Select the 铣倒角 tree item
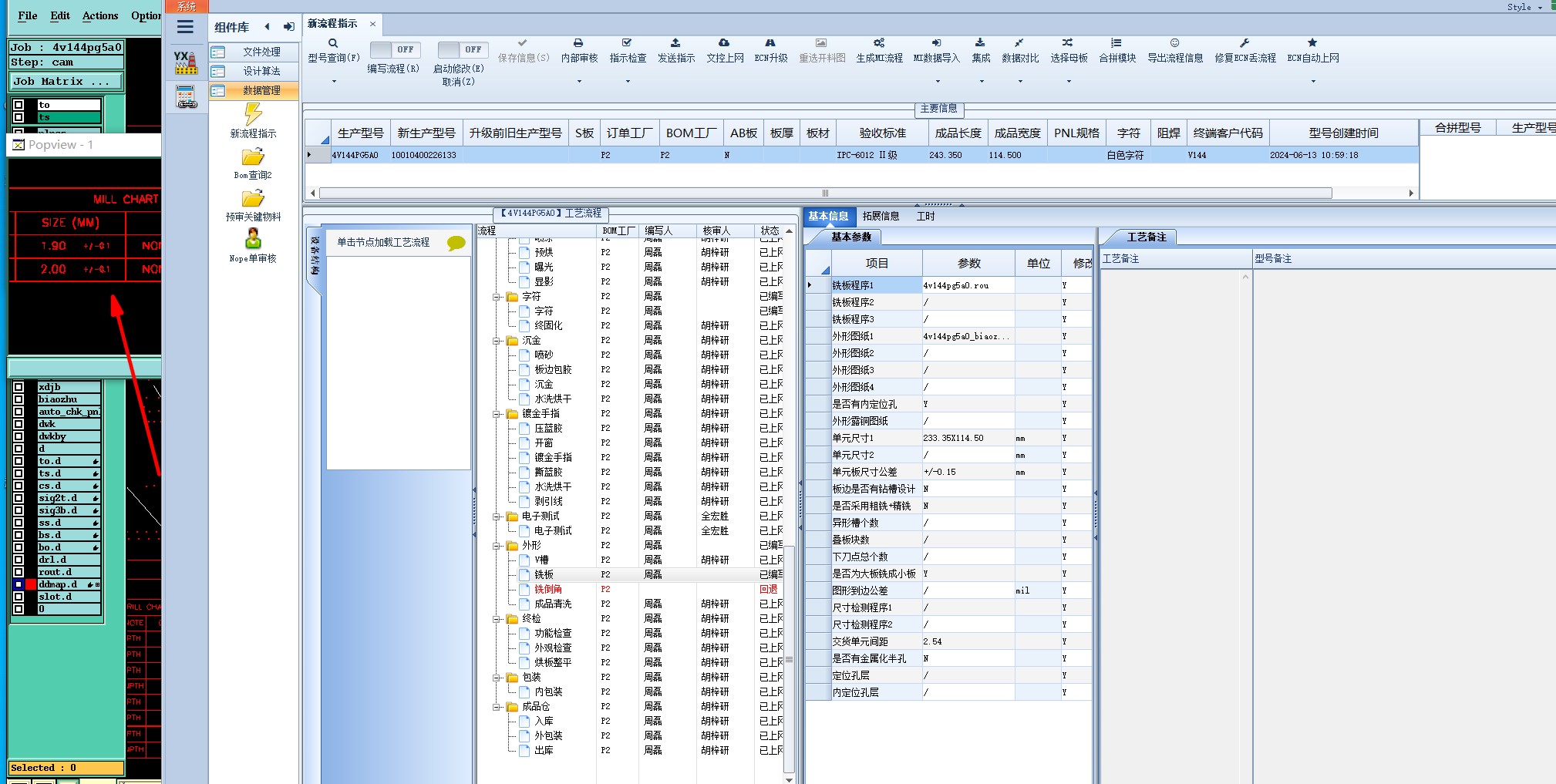The image size is (1556, 784). pyautogui.click(x=548, y=589)
